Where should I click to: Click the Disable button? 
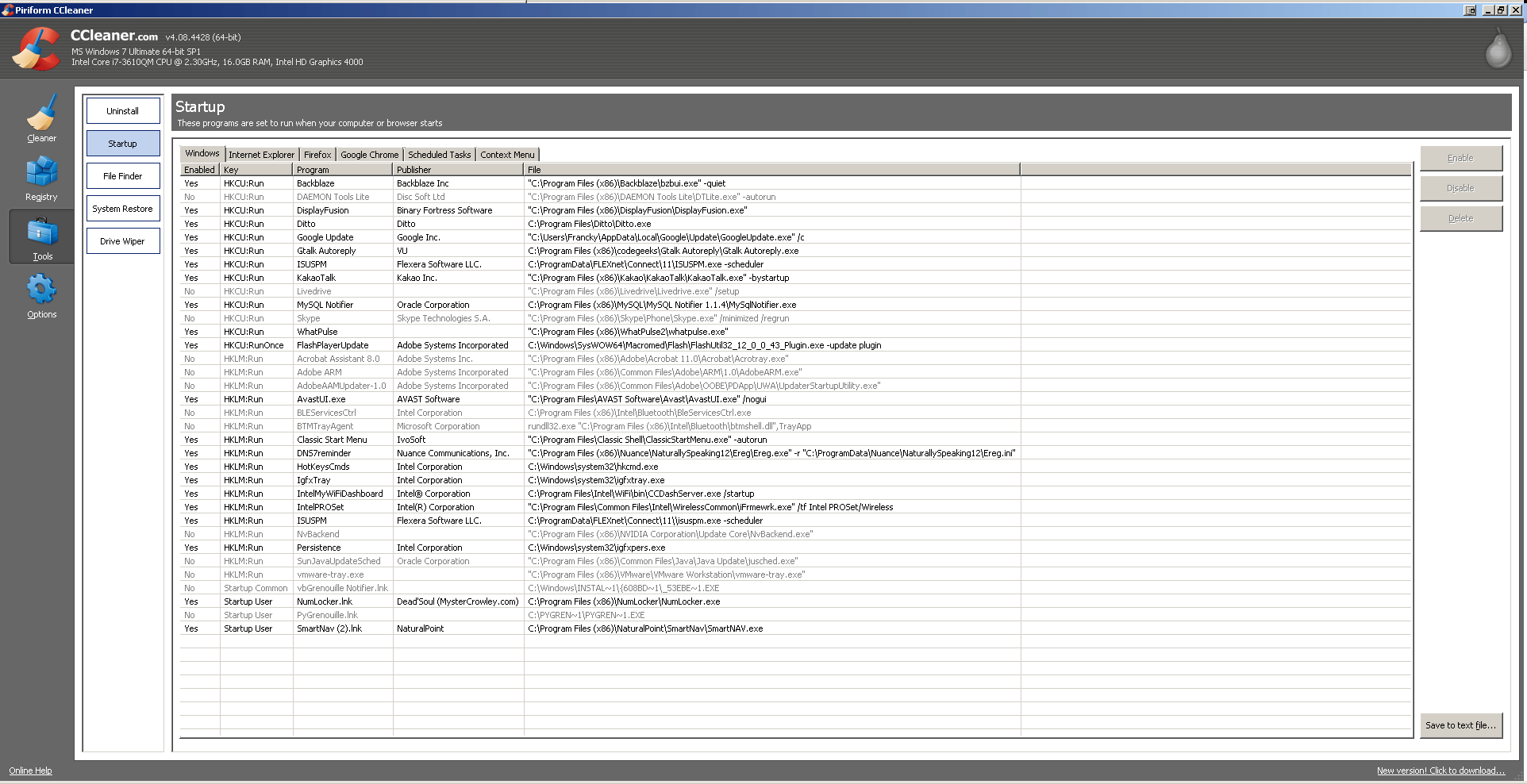[x=1460, y=188]
